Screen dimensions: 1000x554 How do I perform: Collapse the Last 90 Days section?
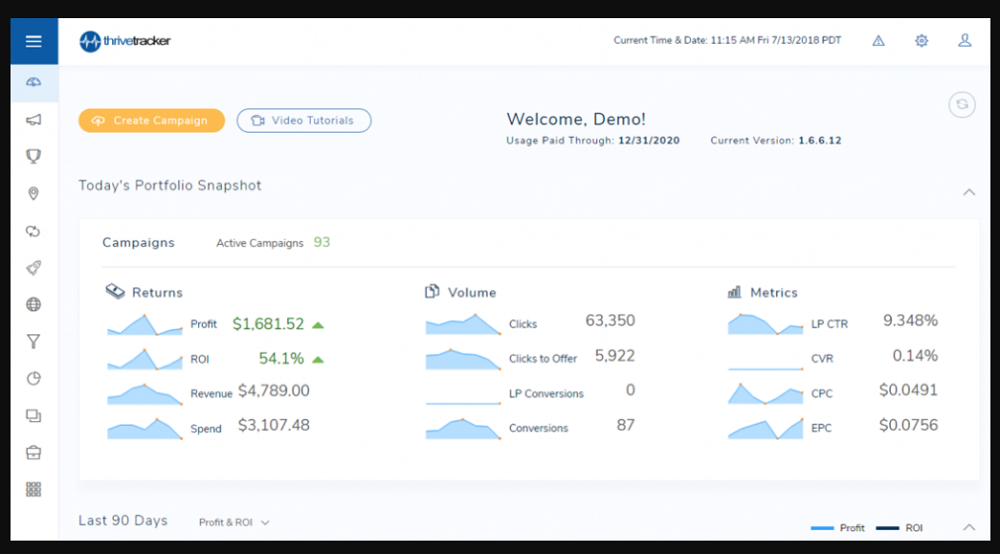[x=969, y=527]
